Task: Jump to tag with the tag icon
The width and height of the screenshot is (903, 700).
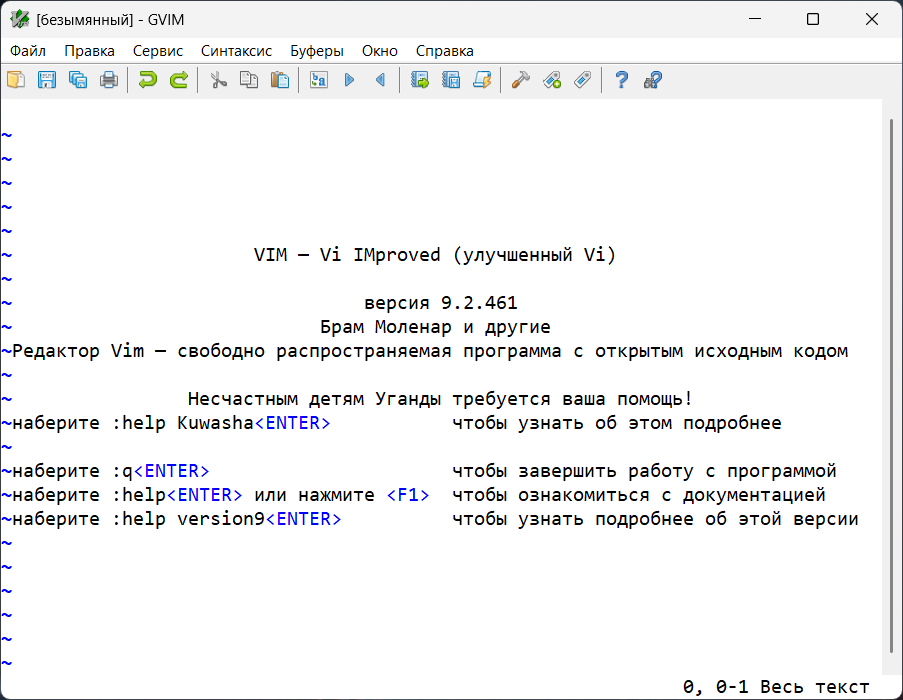Action: 583,79
